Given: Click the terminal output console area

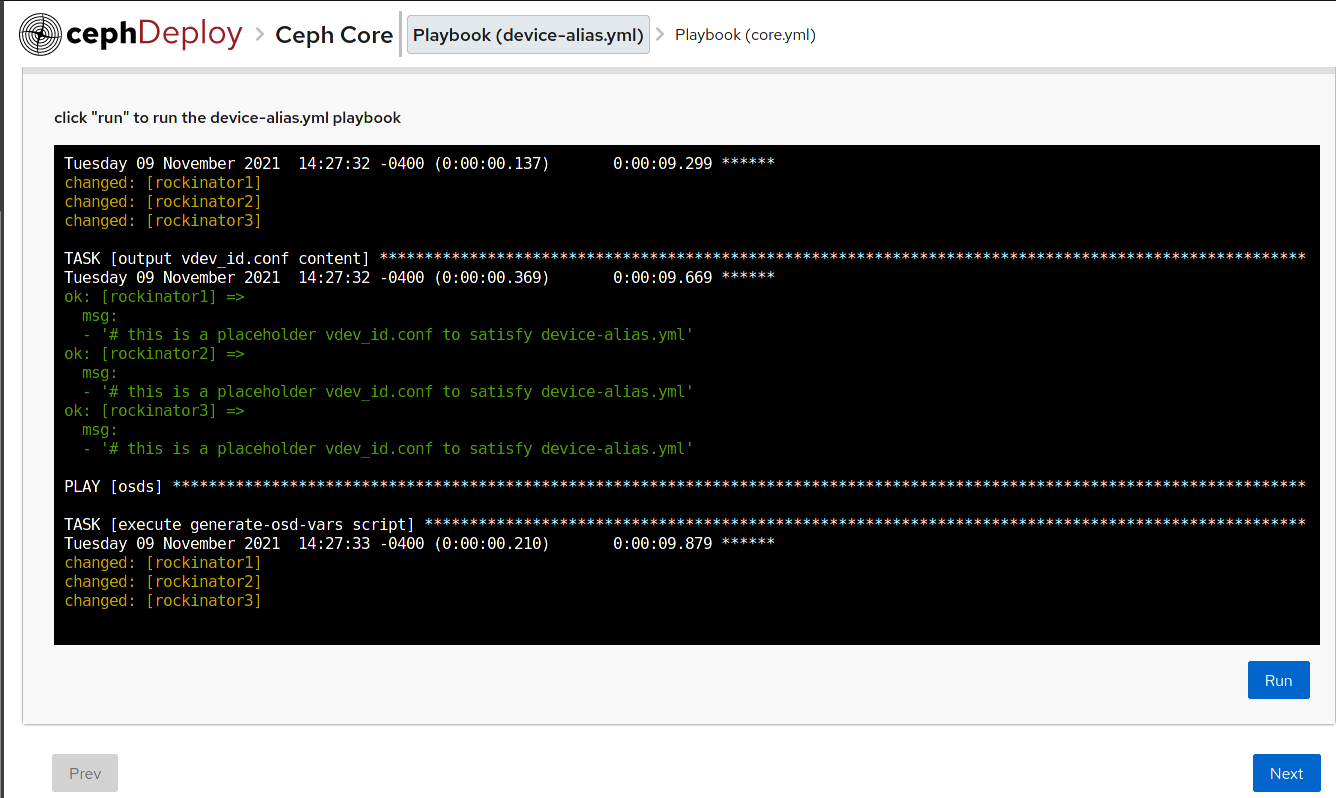Looking at the screenshot, I should (x=688, y=395).
